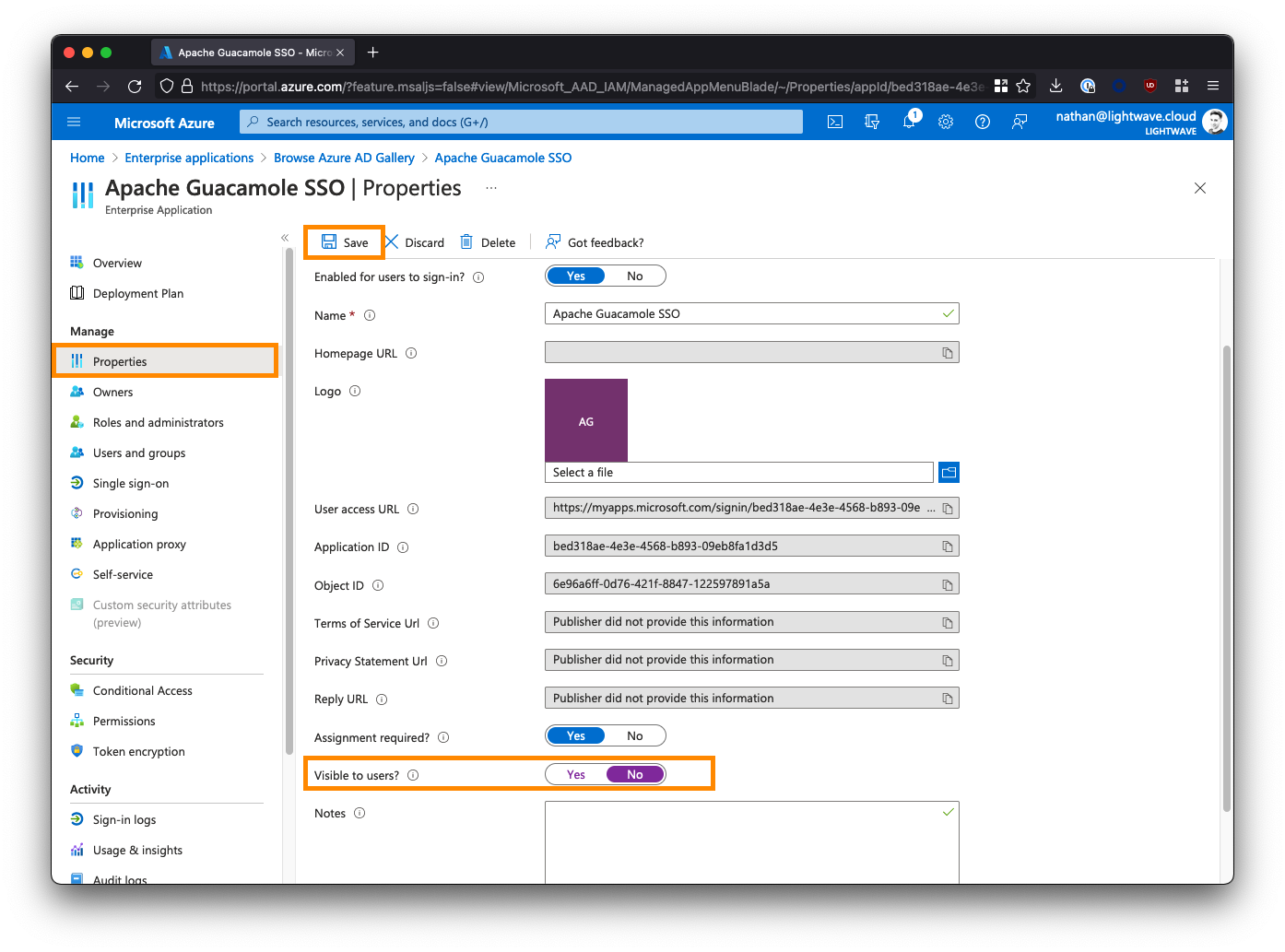Screen dimensions: 1285x952
Task: Click the page vertical scrollbar
Action: pos(1226,578)
